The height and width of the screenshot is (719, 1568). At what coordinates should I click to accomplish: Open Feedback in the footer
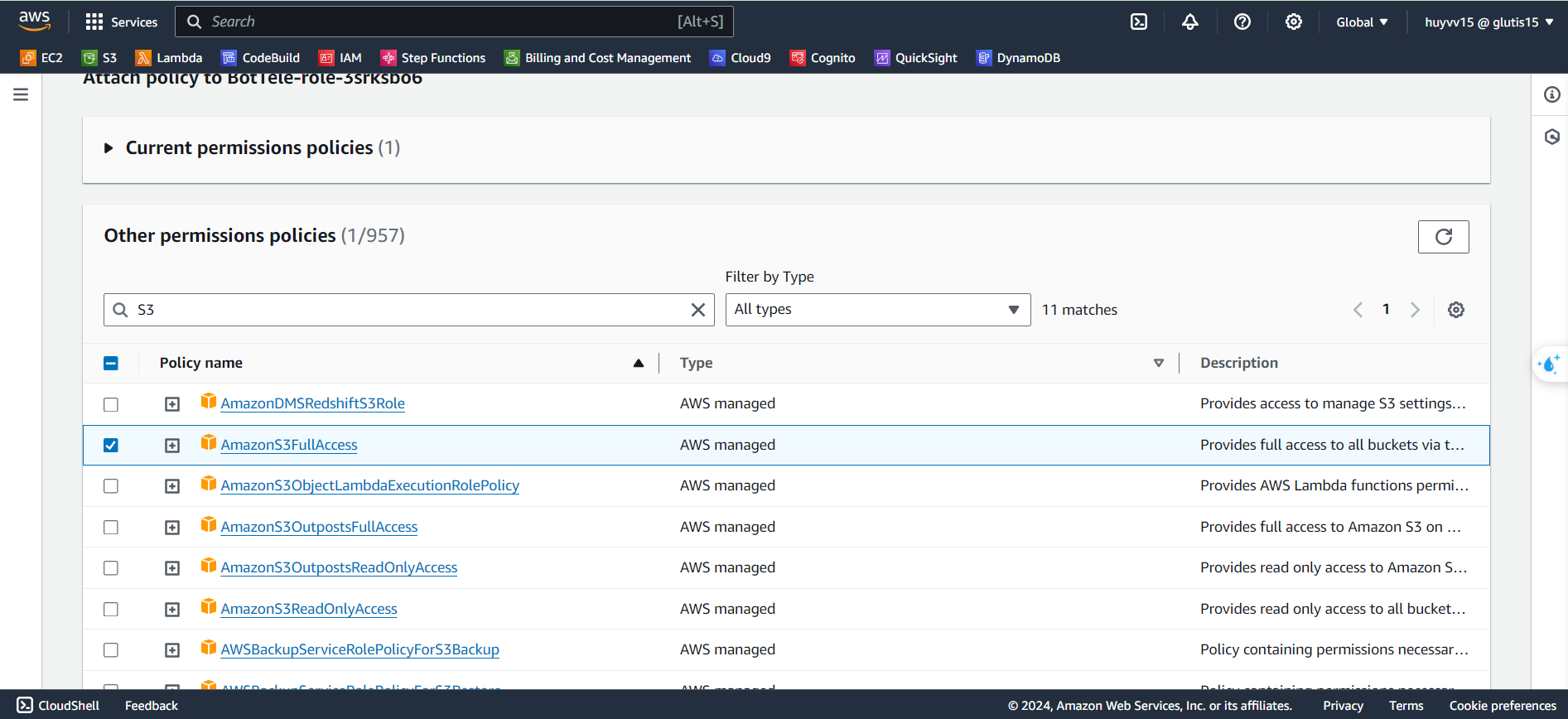pyautogui.click(x=152, y=706)
